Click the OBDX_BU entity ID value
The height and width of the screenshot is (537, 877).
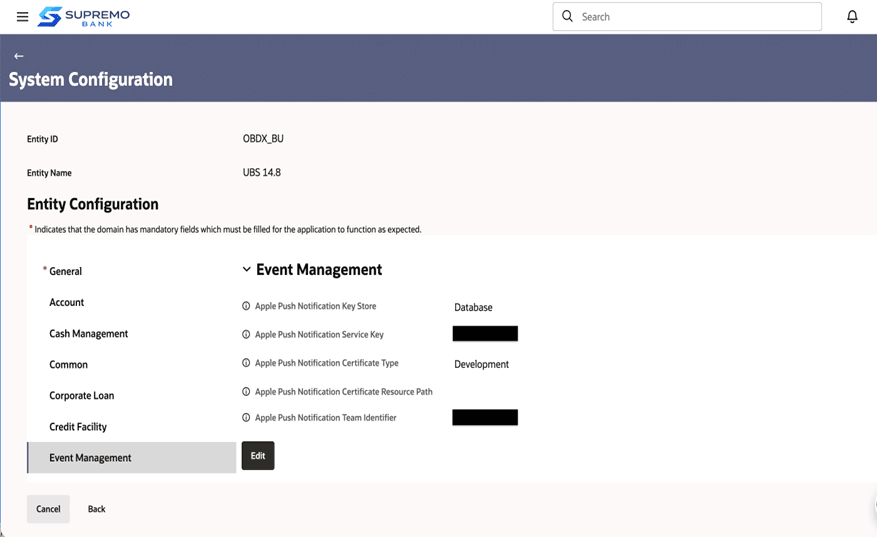[263, 139]
